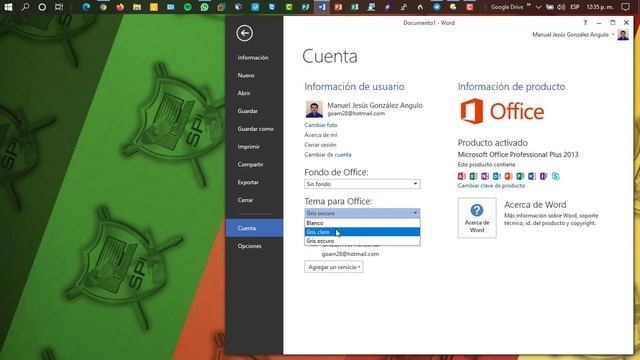
Task: Click the taskbar search magnifier
Action: click(25, 7)
